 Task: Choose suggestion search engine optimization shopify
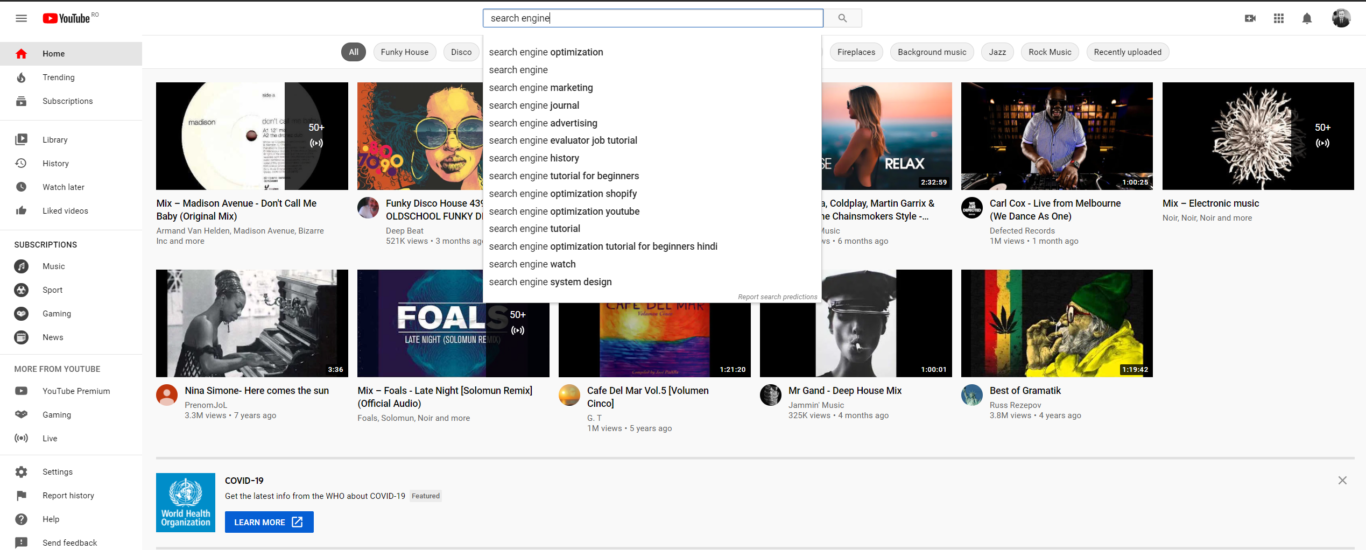(x=652, y=193)
